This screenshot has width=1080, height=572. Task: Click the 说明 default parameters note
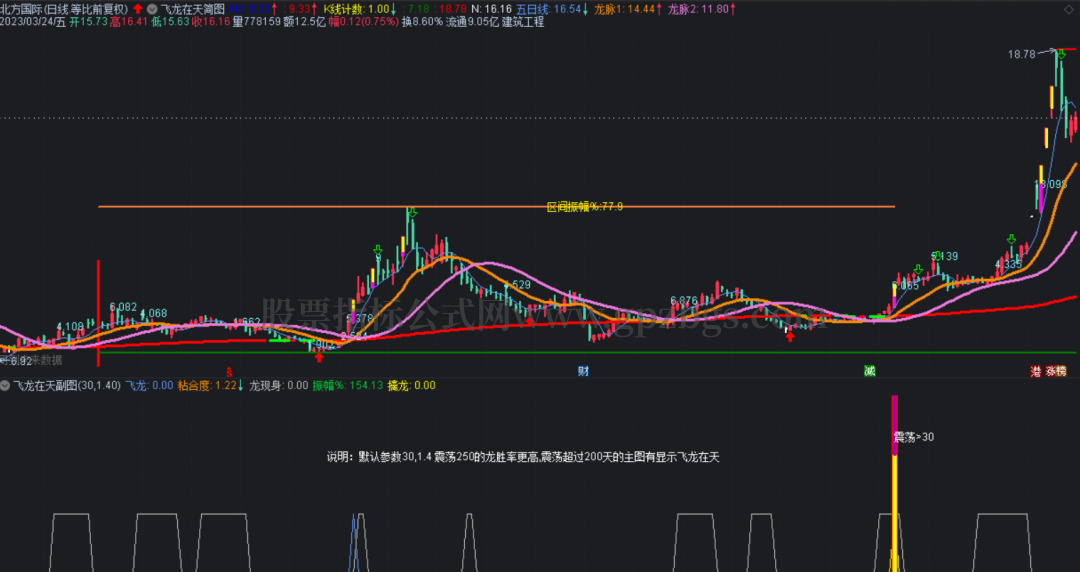[523, 457]
